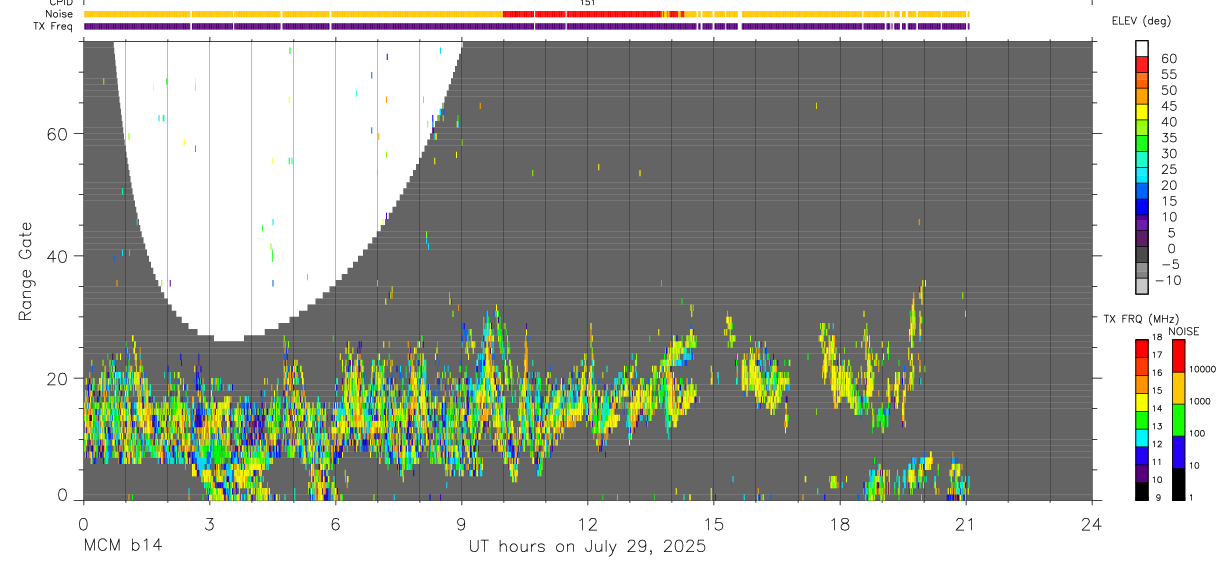Select the "Range Gate" y-axis label

[x=26, y=272]
